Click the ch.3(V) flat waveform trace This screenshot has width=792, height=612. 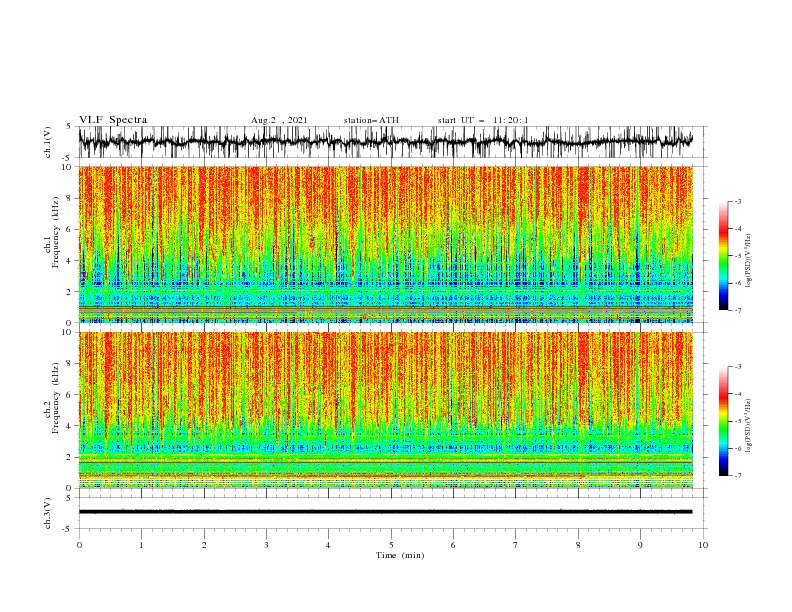click(386, 512)
